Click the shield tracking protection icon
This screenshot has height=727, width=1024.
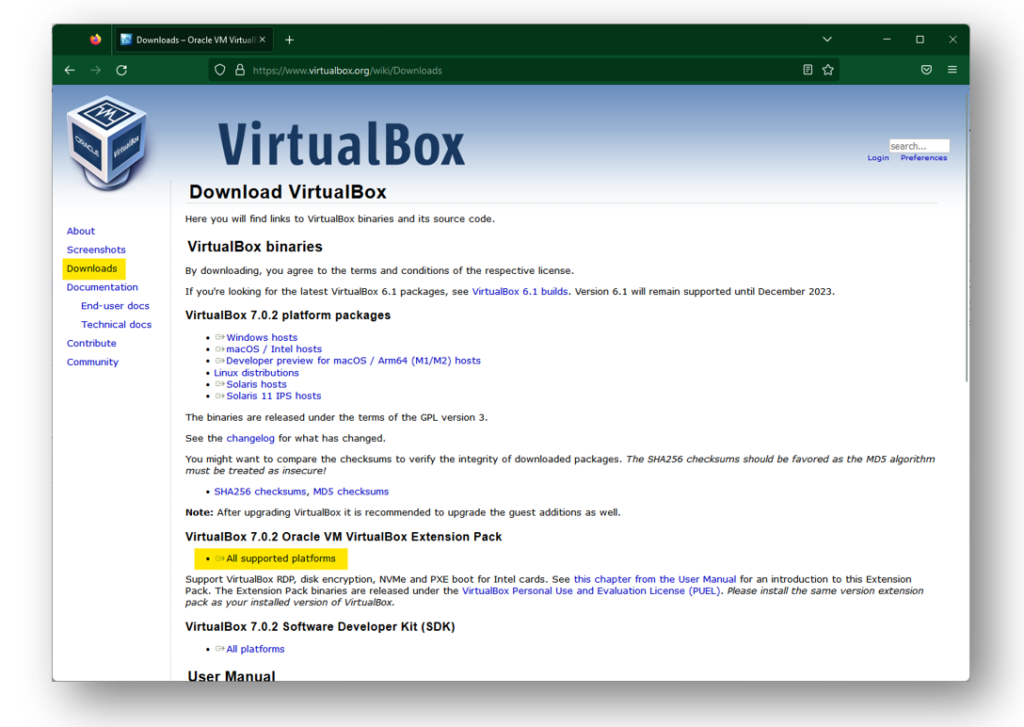(220, 70)
